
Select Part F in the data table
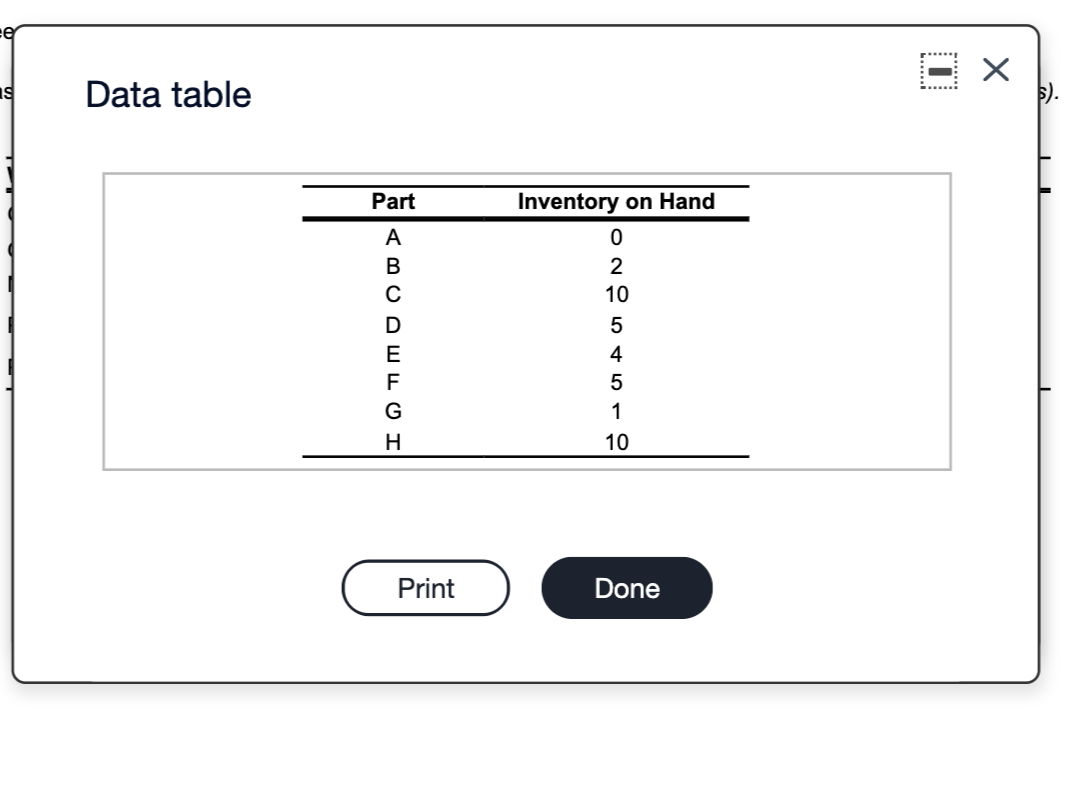[x=393, y=382]
